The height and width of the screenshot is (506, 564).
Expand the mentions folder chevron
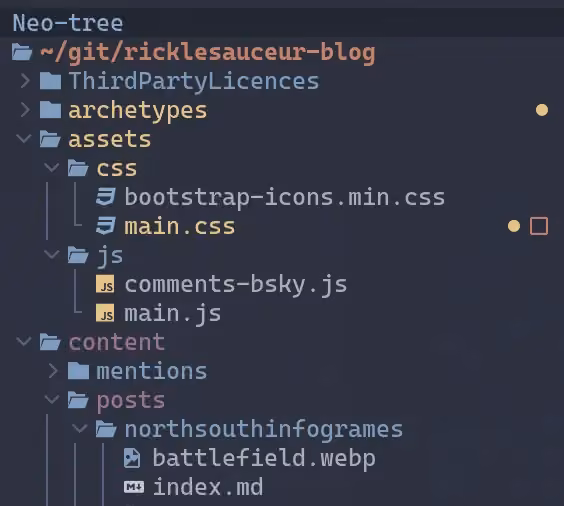[x=53, y=371]
